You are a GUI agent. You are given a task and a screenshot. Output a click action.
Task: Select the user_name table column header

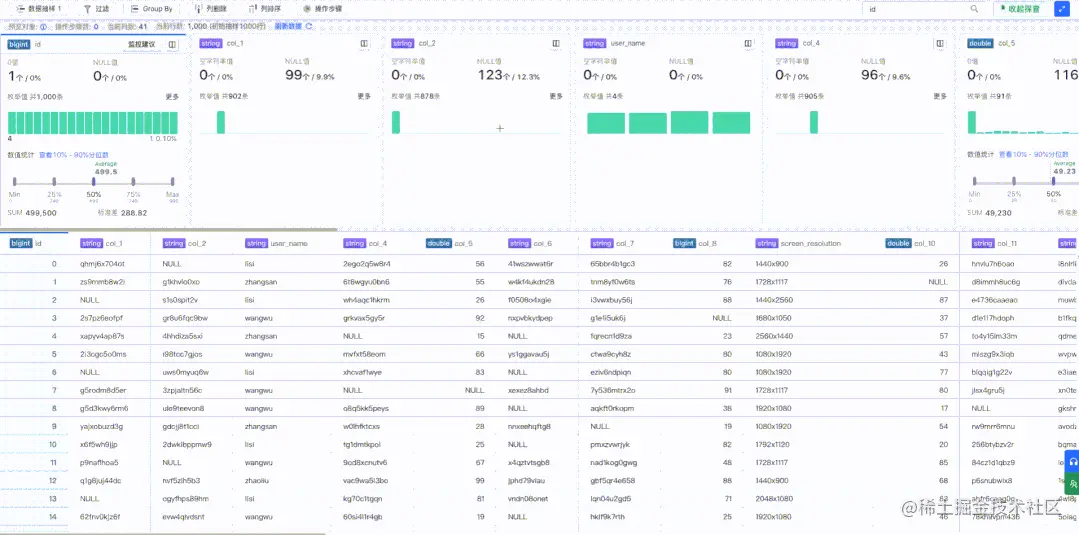[276, 243]
